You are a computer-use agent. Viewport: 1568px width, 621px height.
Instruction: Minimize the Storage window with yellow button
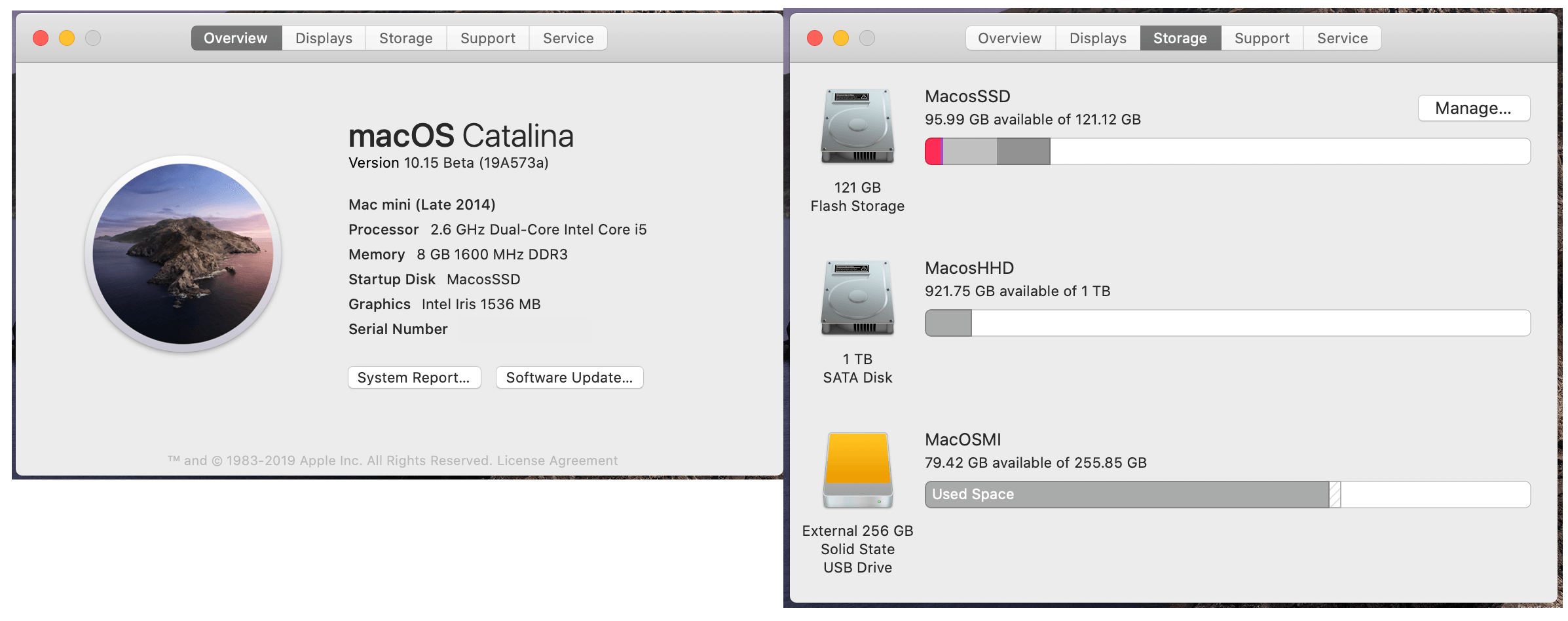[841, 38]
